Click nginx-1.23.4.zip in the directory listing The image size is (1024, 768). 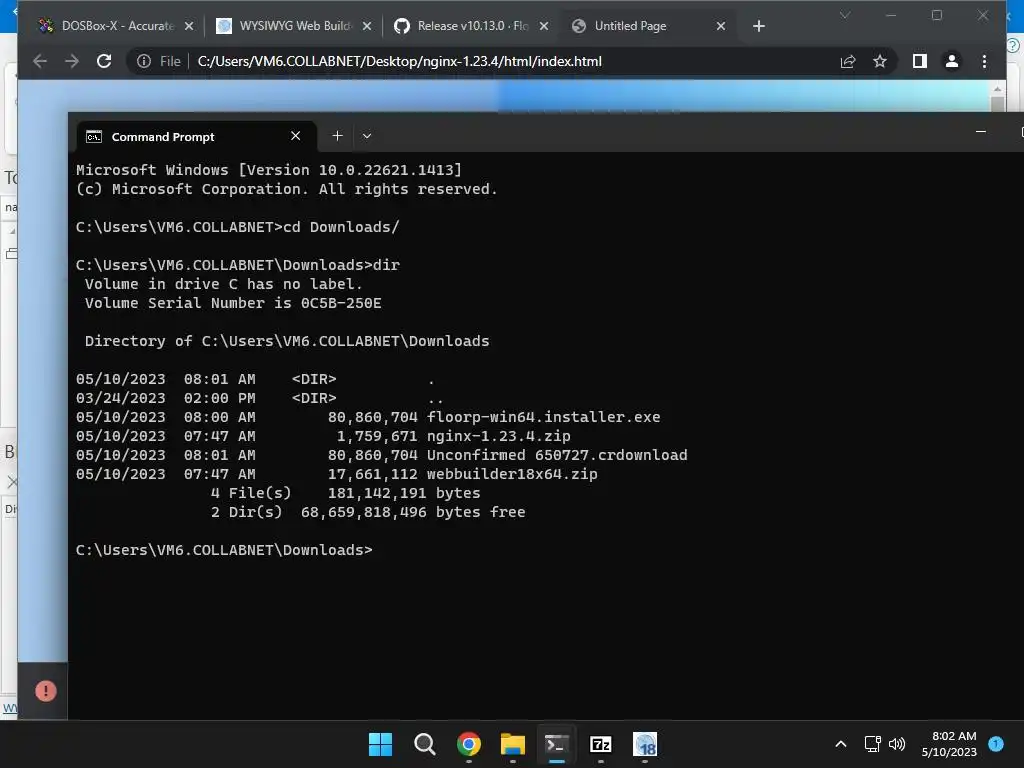point(498,436)
